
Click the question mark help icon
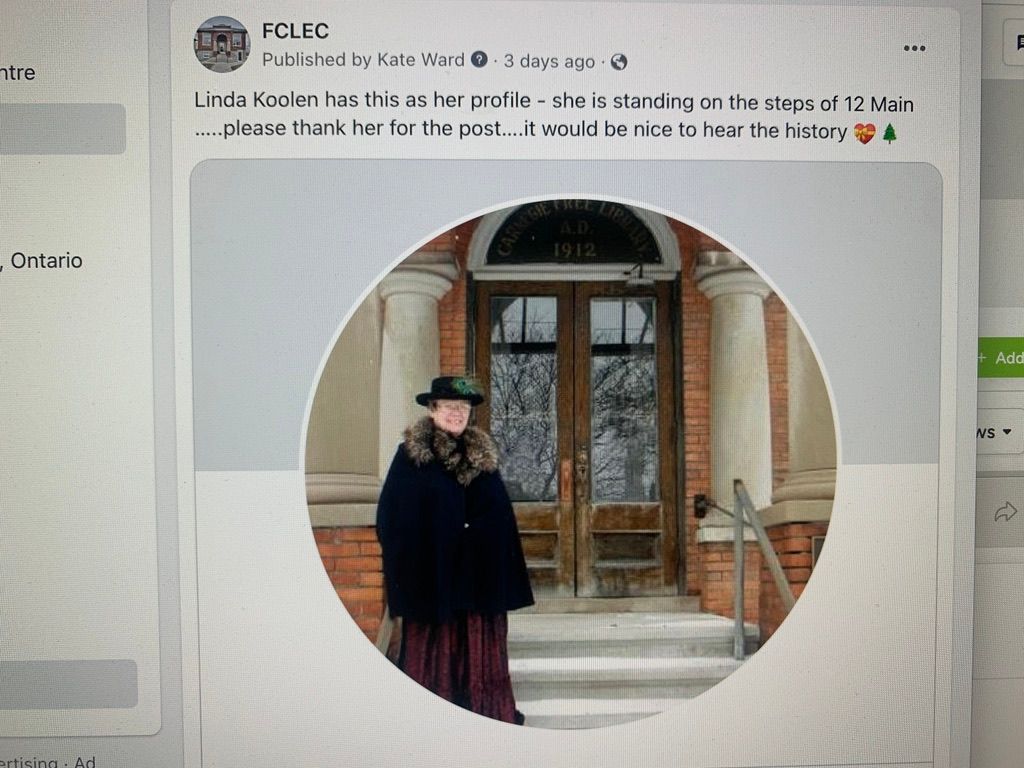479,60
